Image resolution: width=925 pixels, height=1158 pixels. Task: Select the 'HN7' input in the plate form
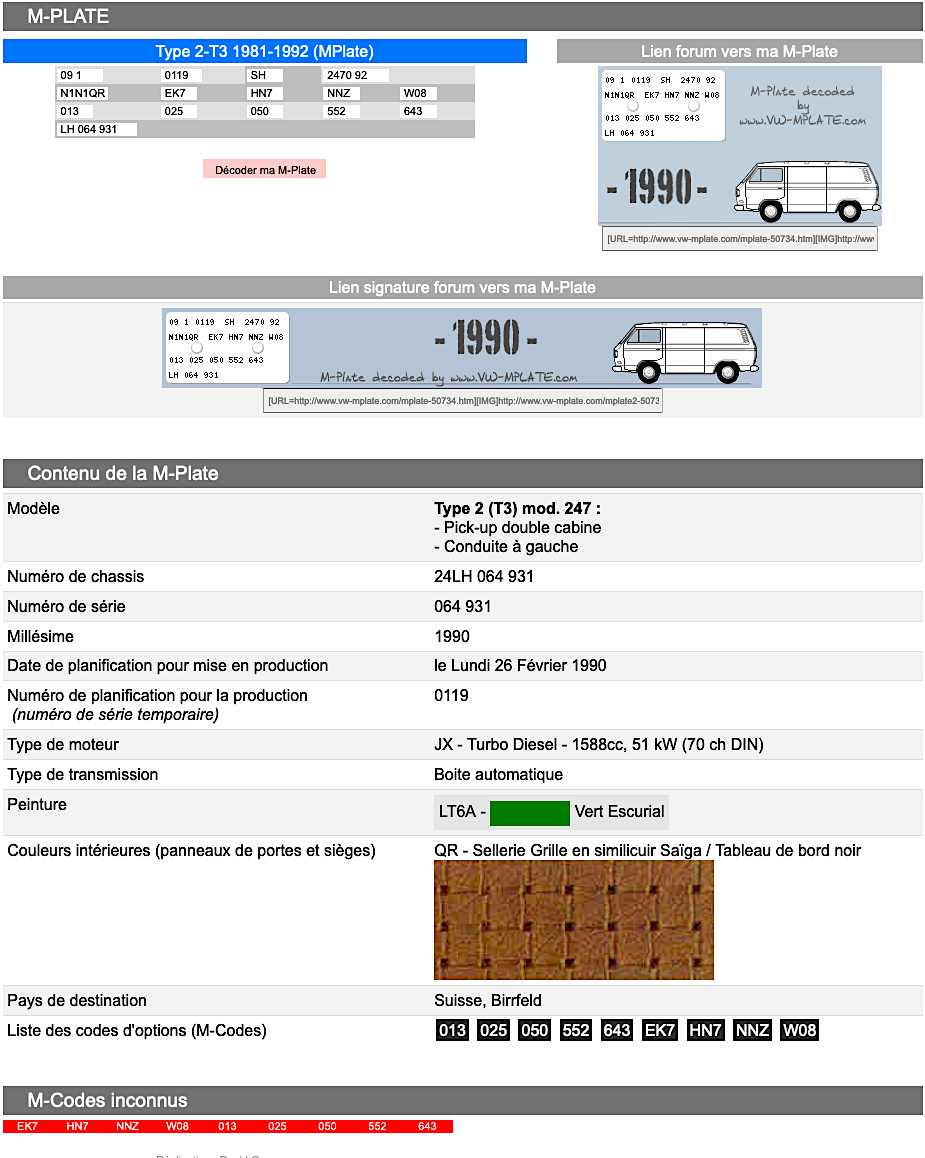265,93
